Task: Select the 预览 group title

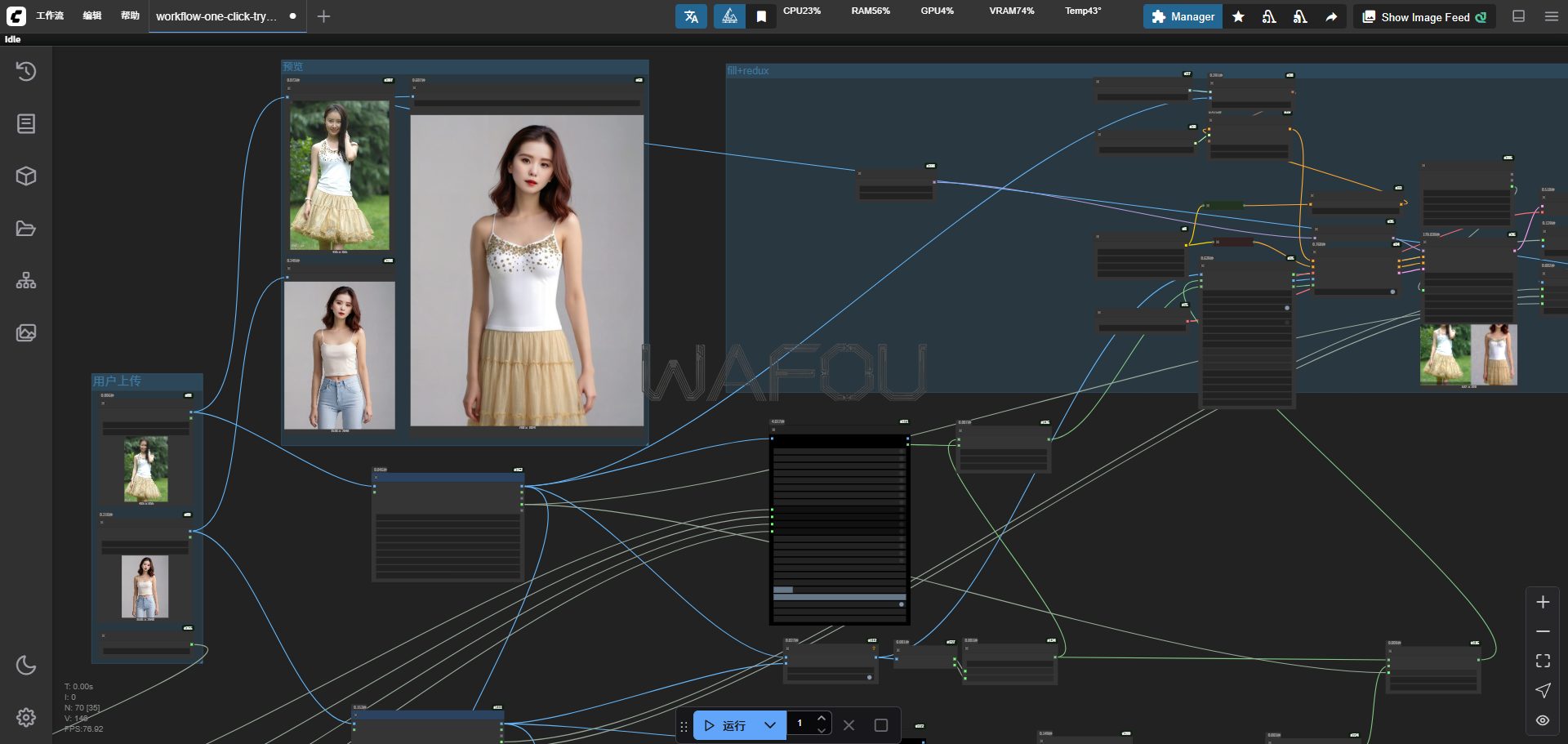Action: point(292,66)
